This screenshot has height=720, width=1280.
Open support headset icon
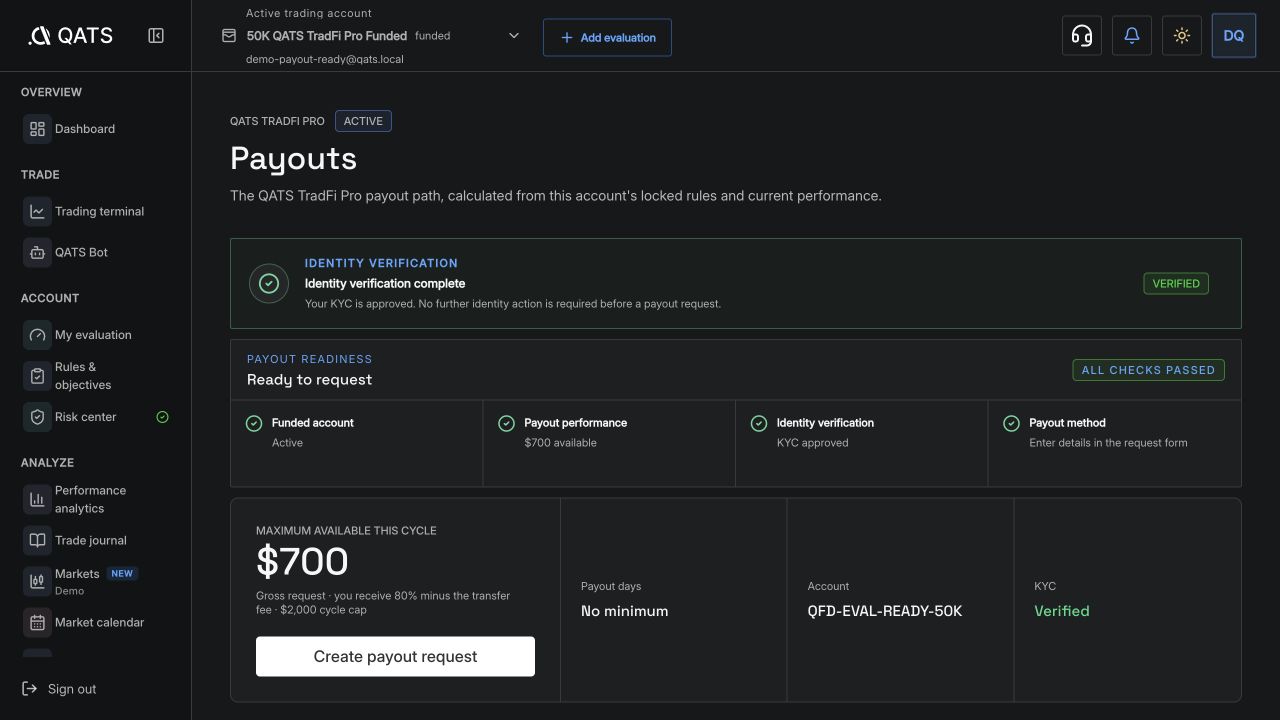click(x=1081, y=36)
